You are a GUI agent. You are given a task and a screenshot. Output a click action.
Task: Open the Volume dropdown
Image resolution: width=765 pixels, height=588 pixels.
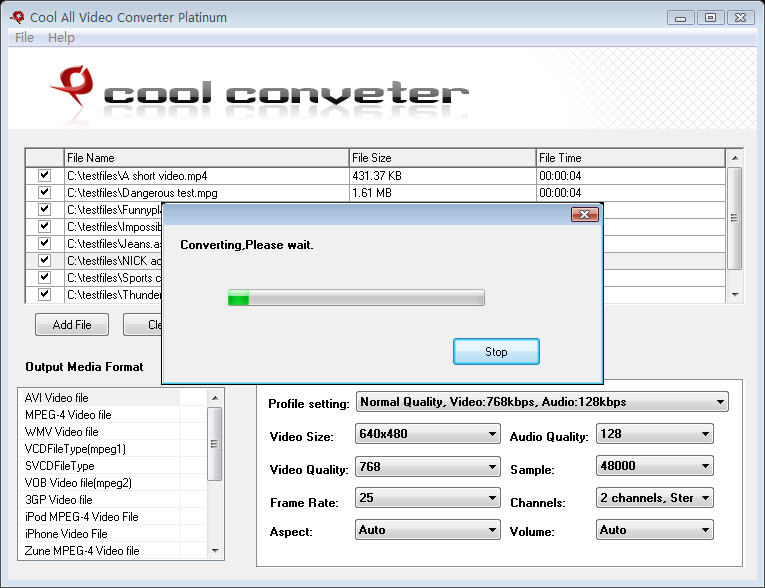click(655, 530)
